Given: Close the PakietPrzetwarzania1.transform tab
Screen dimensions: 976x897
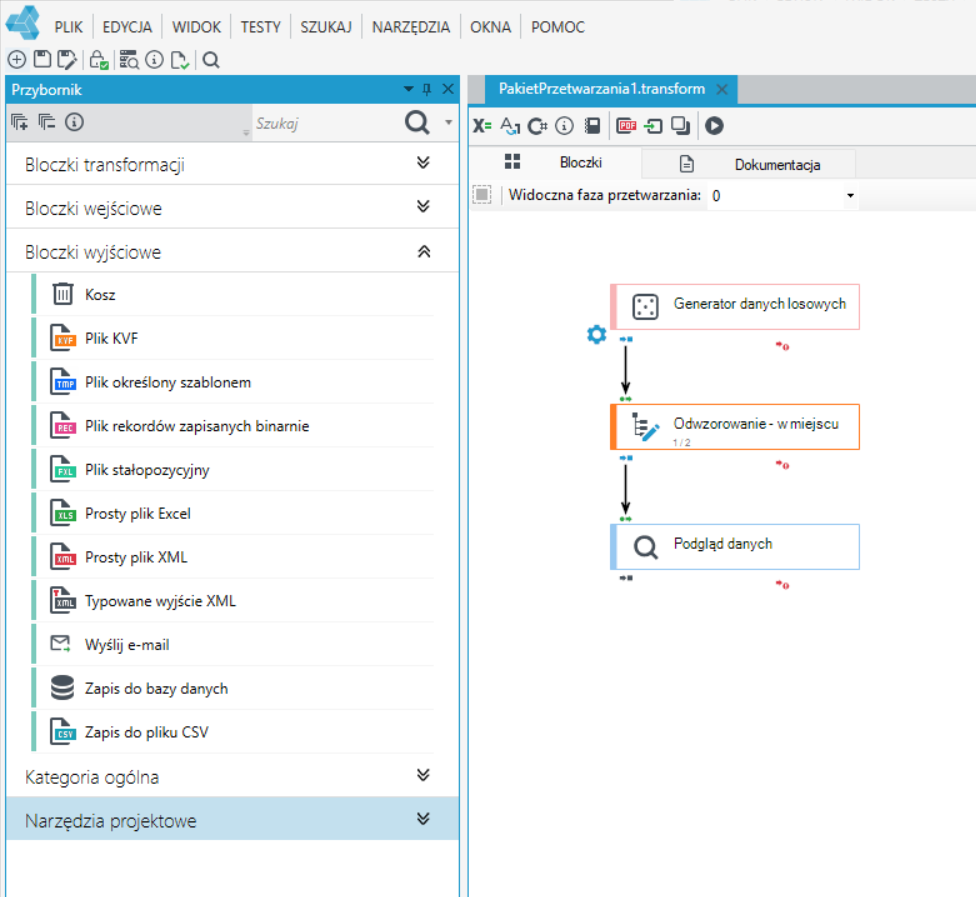Looking at the screenshot, I should click(x=722, y=90).
